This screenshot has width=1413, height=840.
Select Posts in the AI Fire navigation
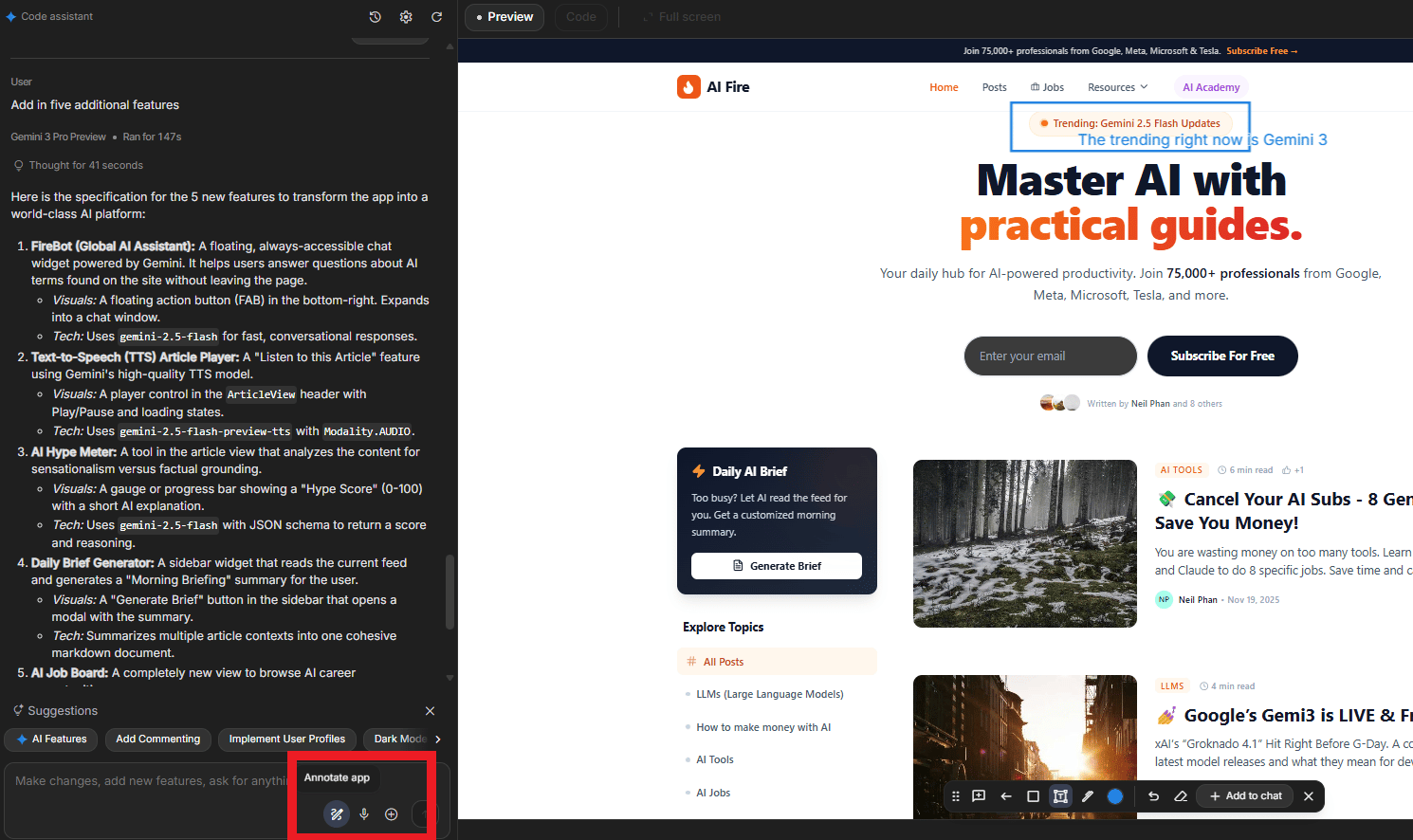coord(994,86)
